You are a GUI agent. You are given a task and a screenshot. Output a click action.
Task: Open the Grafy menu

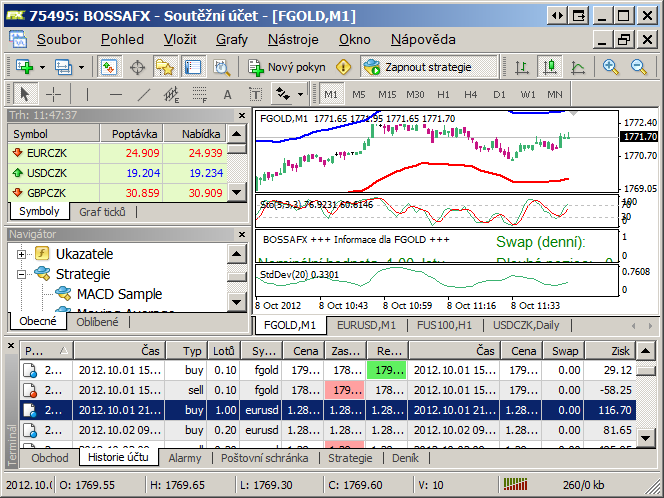point(232,39)
